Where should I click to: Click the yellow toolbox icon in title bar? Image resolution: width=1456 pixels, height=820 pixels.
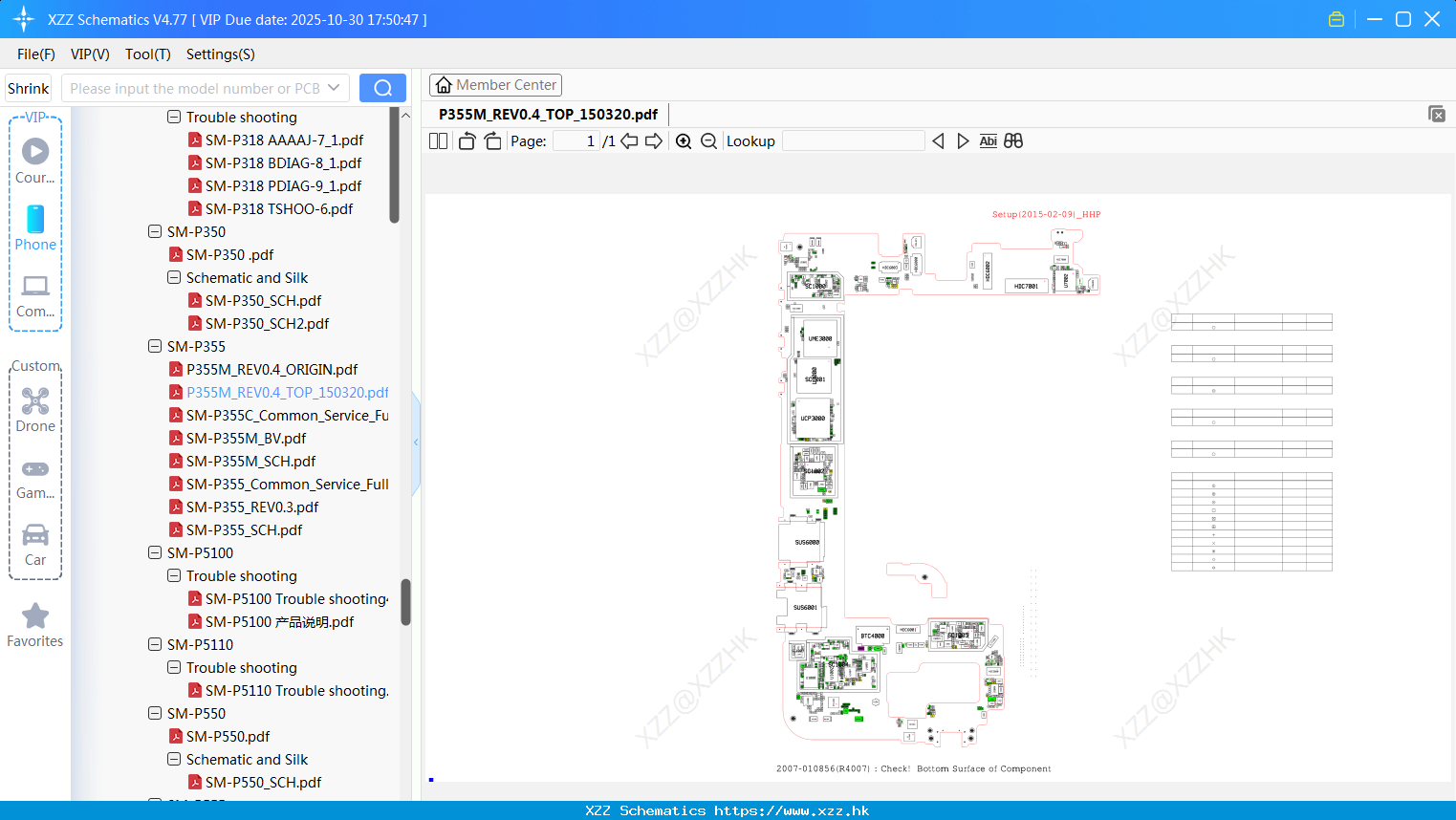pos(1336,19)
